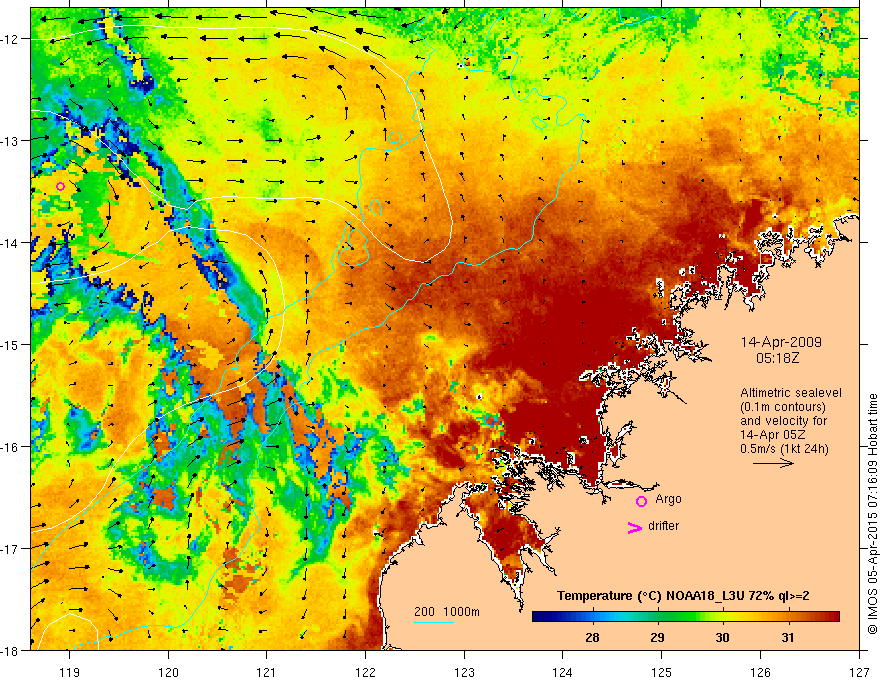This screenshot has width=880, height=680.
Task: Click the latitude axis label -16
Action: 11,447
